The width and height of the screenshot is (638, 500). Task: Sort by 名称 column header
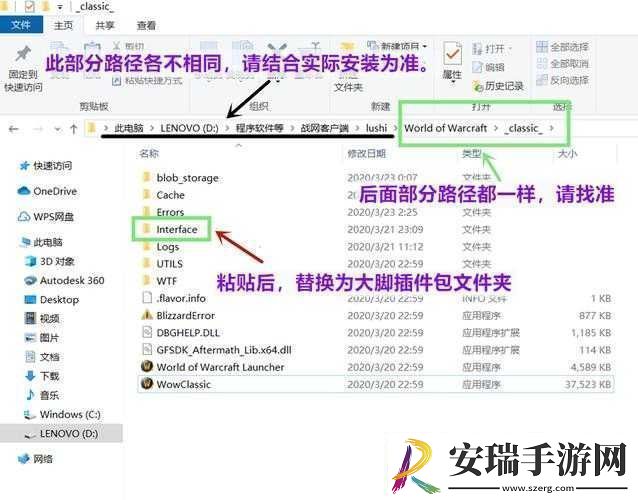coord(149,153)
